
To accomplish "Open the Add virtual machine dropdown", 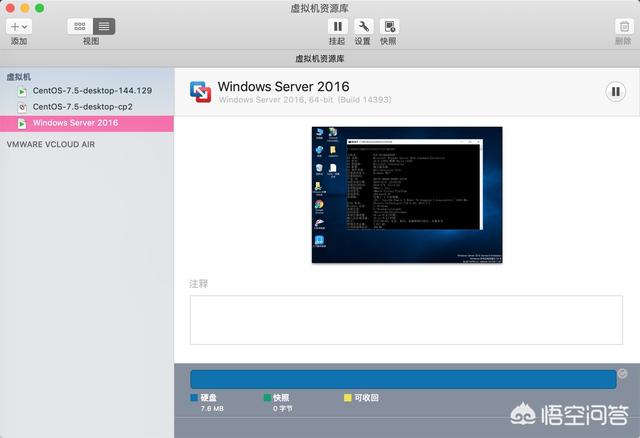I will tap(19, 27).
